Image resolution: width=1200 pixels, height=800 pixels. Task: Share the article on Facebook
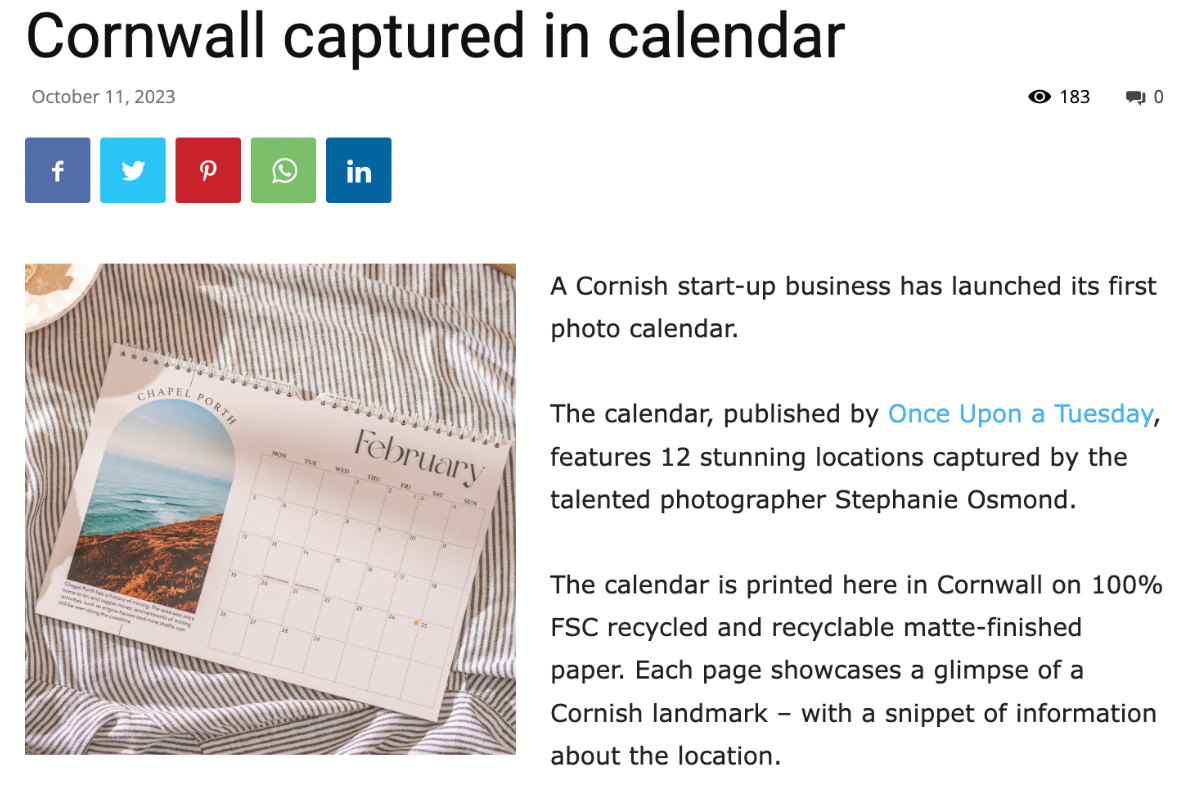[x=57, y=170]
